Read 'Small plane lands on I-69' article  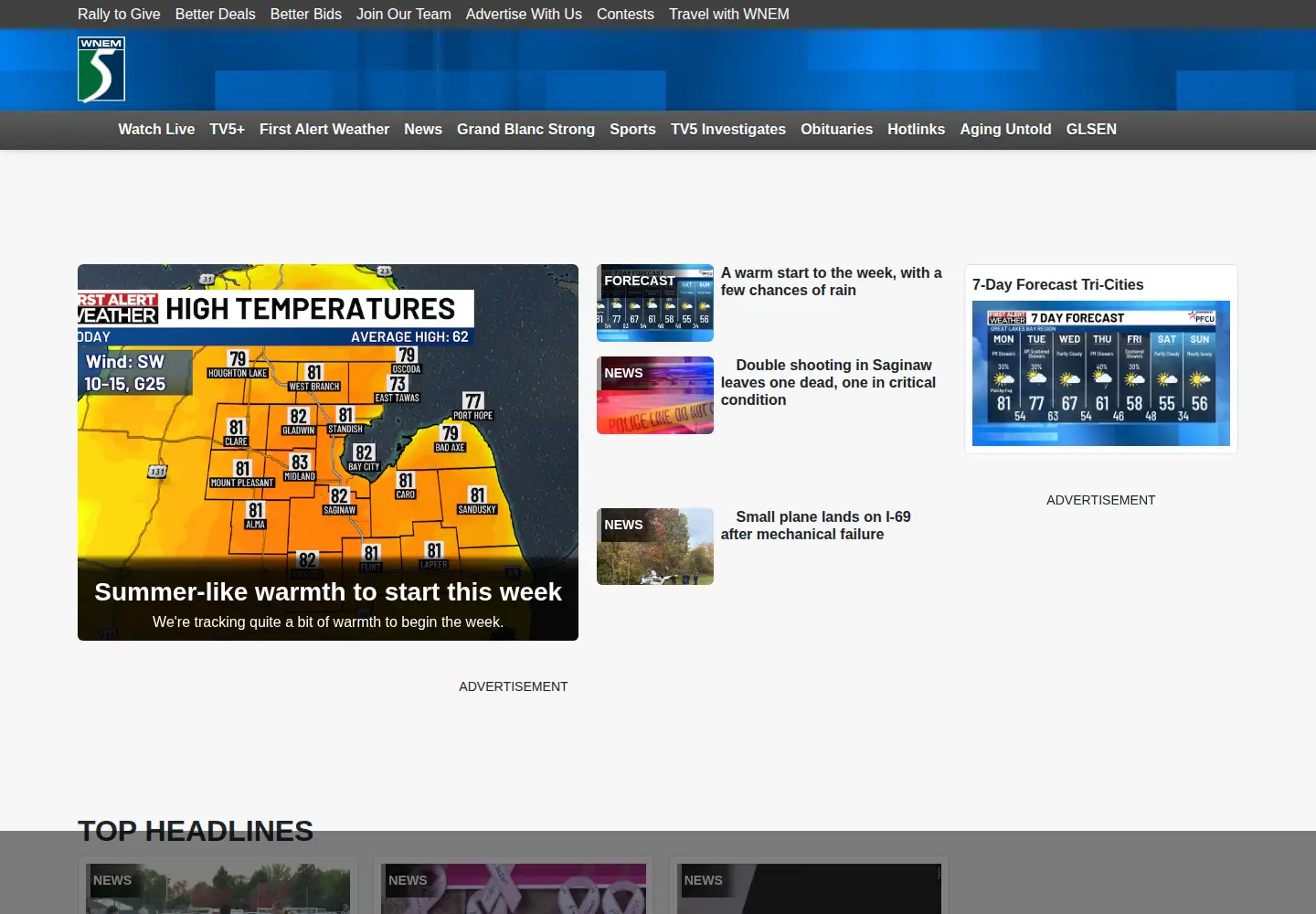(x=816, y=526)
